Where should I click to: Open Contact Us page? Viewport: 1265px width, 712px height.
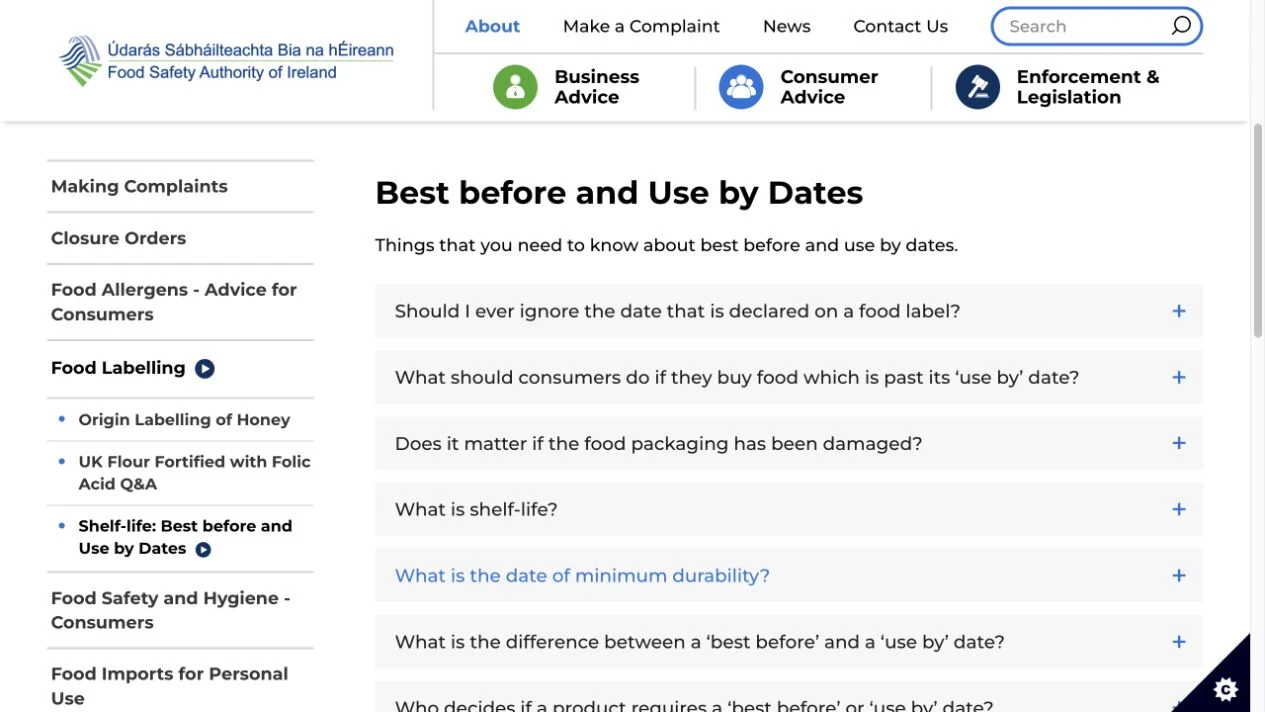pos(900,26)
